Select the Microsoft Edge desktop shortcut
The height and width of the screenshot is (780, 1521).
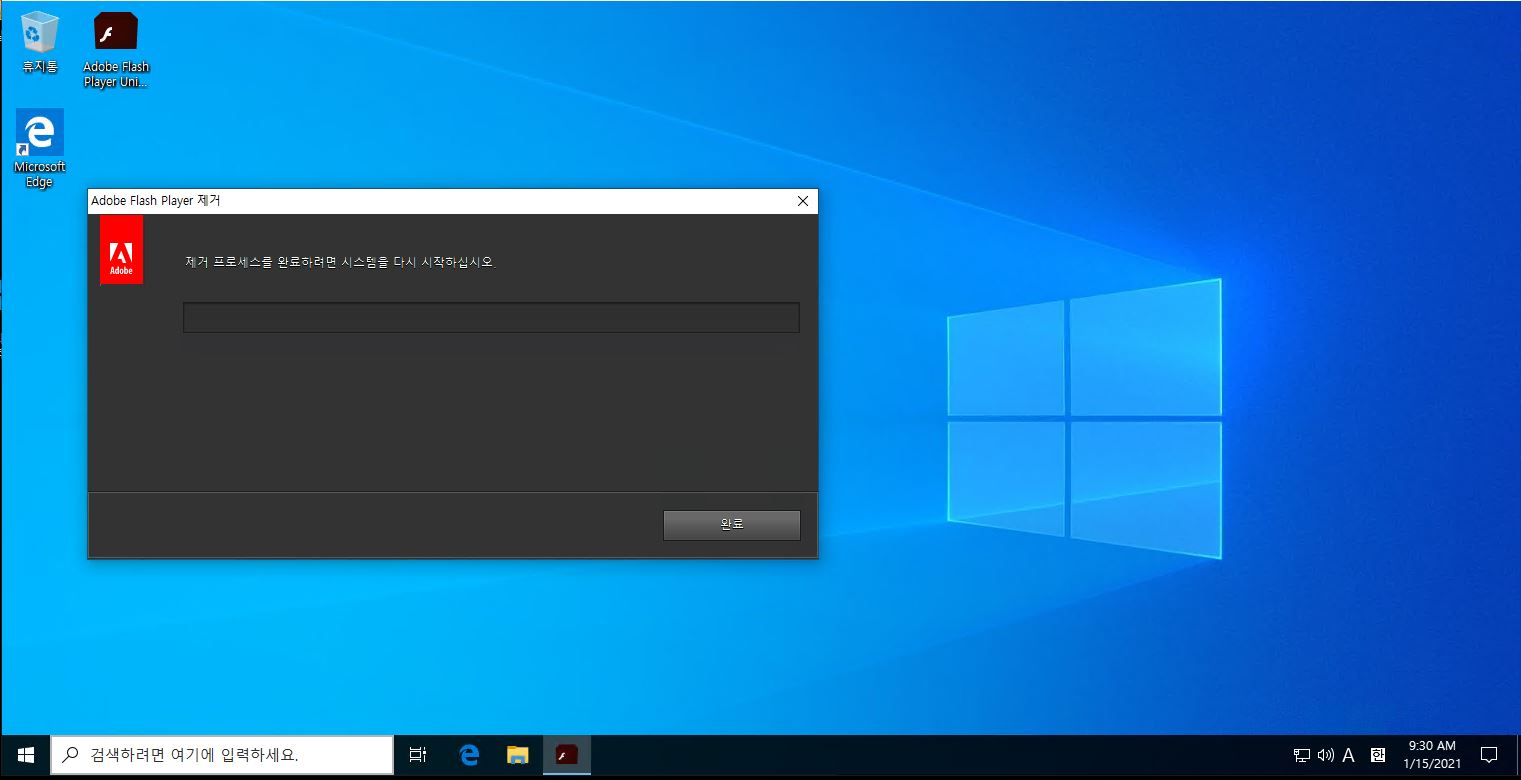point(40,148)
